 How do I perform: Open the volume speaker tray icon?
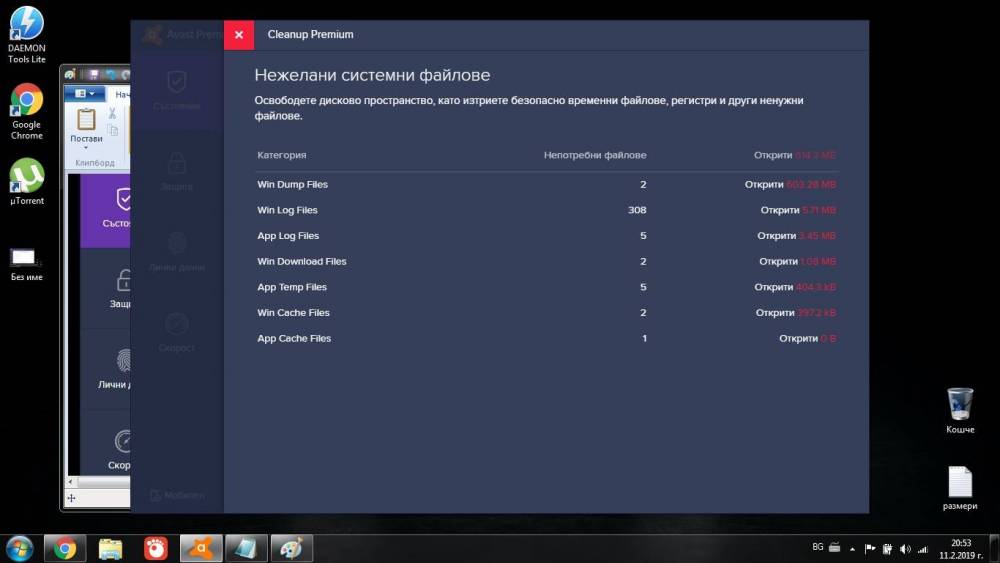(x=905, y=548)
